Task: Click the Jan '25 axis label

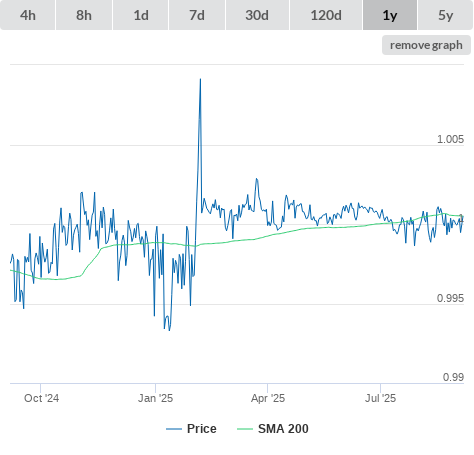Action: tap(155, 398)
